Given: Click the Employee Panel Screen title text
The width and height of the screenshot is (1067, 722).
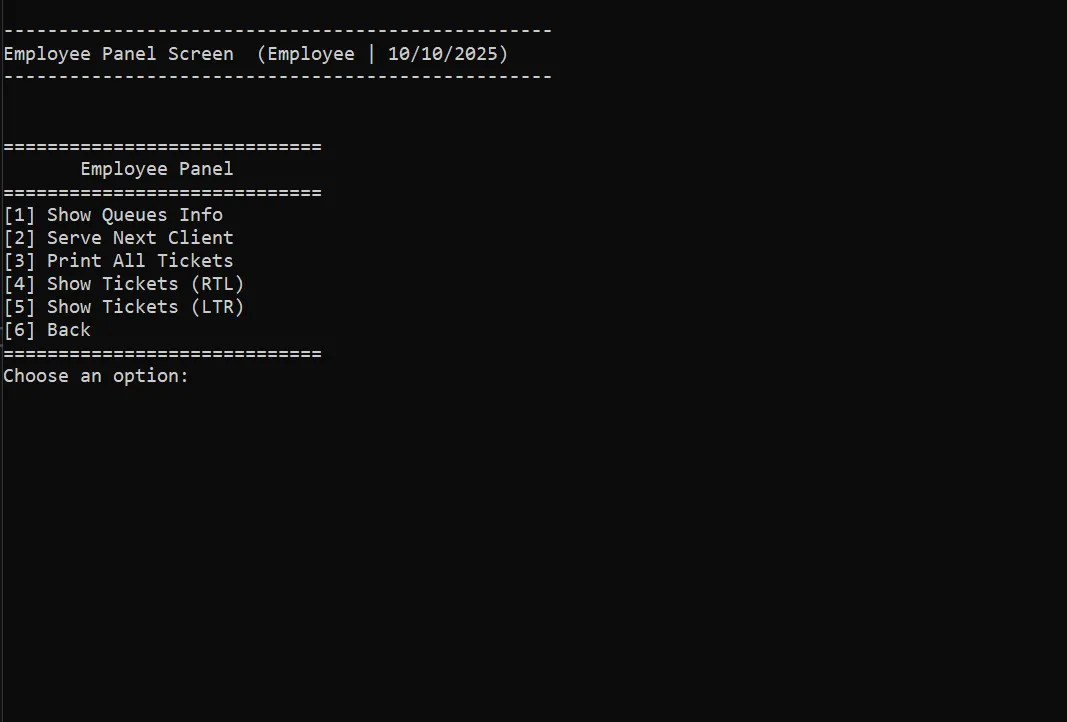Looking at the screenshot, I should [118, 54].
